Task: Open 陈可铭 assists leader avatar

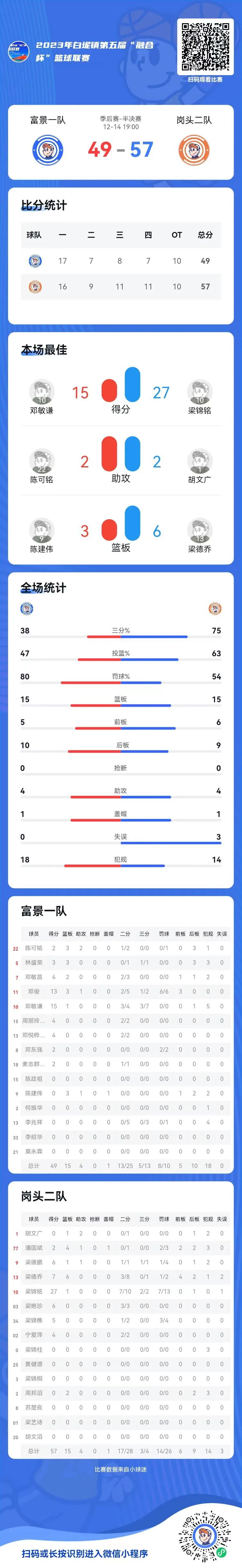Action: click(42, 461)
